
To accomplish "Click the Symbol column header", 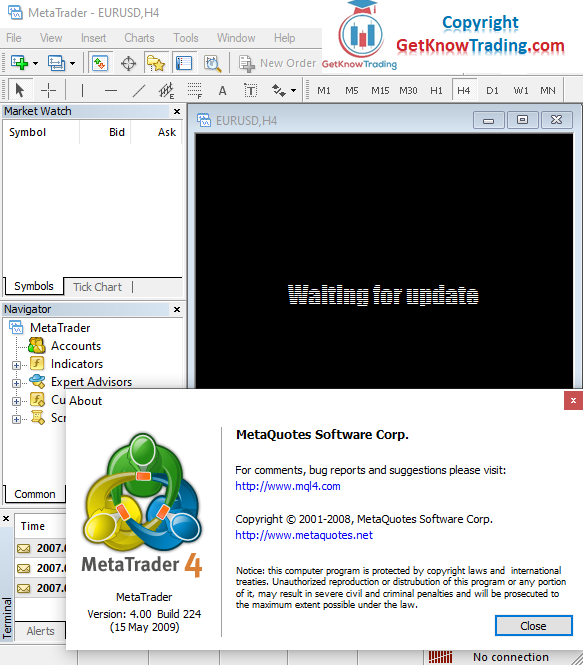I will pyautogui.click(x=41, y=132).
